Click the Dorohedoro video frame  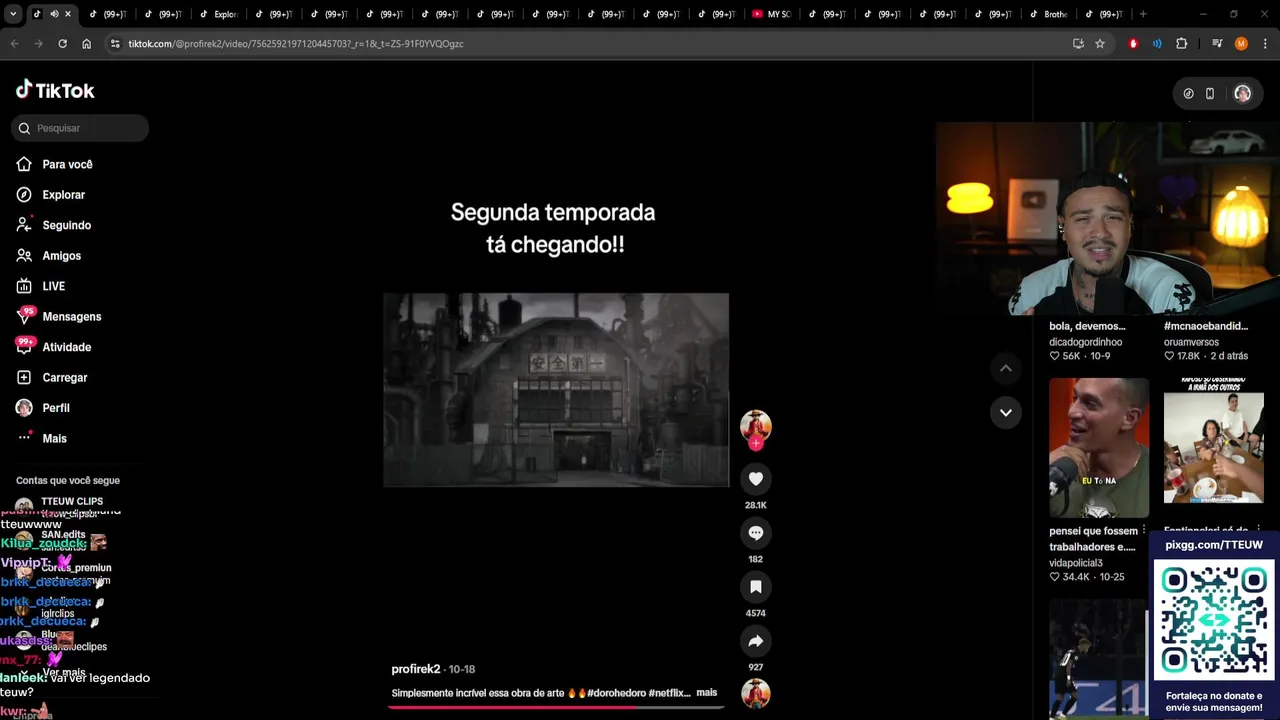pos(556,390)
